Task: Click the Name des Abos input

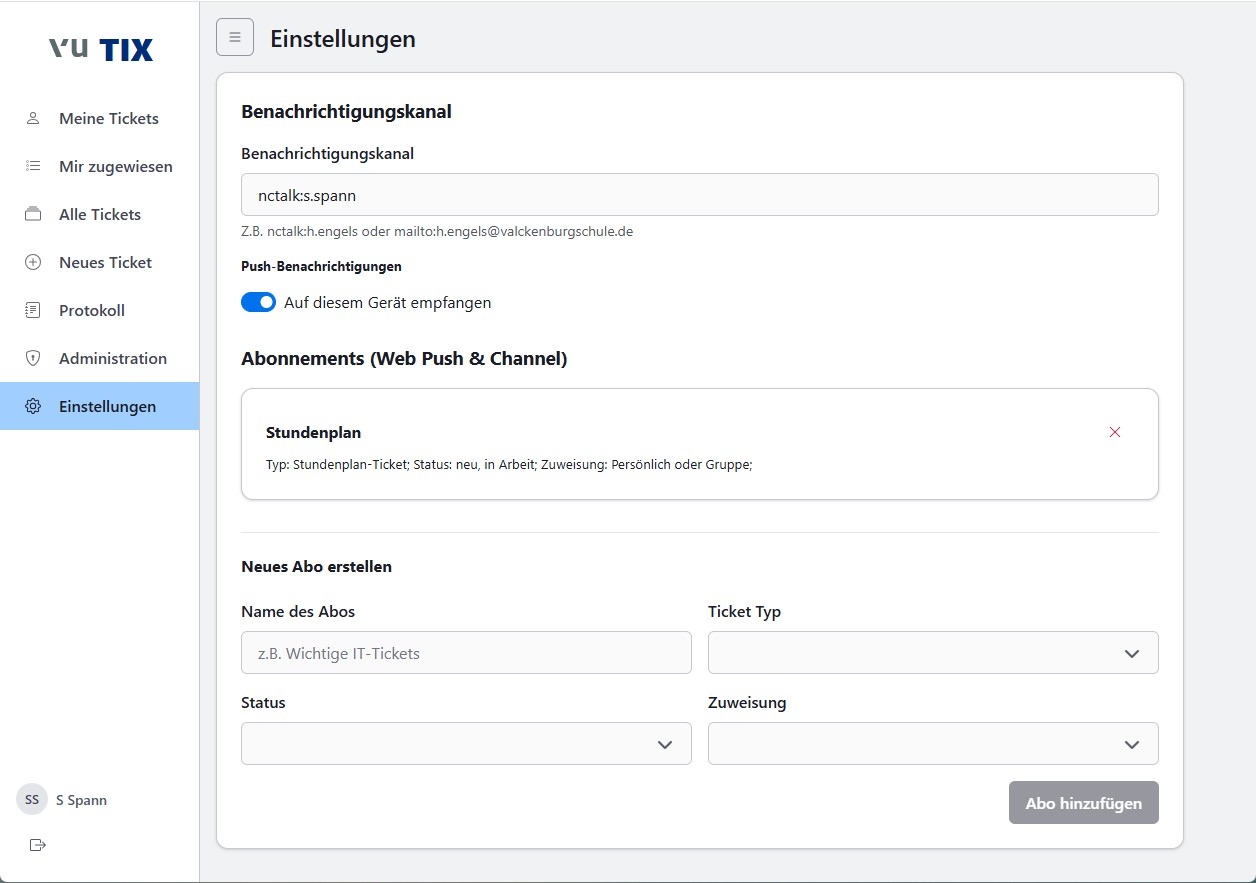Action: pyautogui.click(x=466, y=653)
